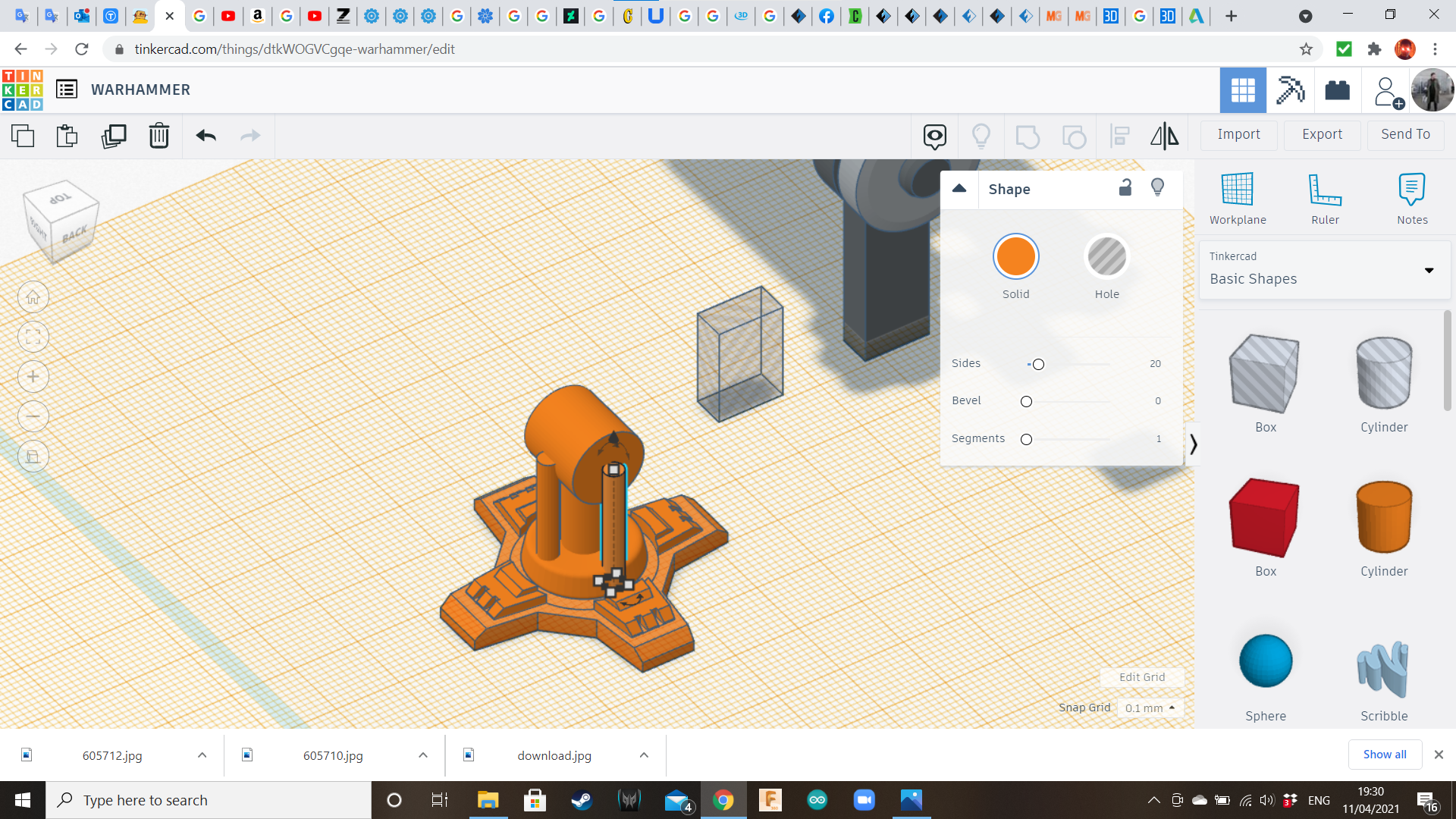Image resolution: width=1456 pixels, height=819 pixels.
Task: Adjust the Sides slider handle
Action: (x=1038, y=365)
